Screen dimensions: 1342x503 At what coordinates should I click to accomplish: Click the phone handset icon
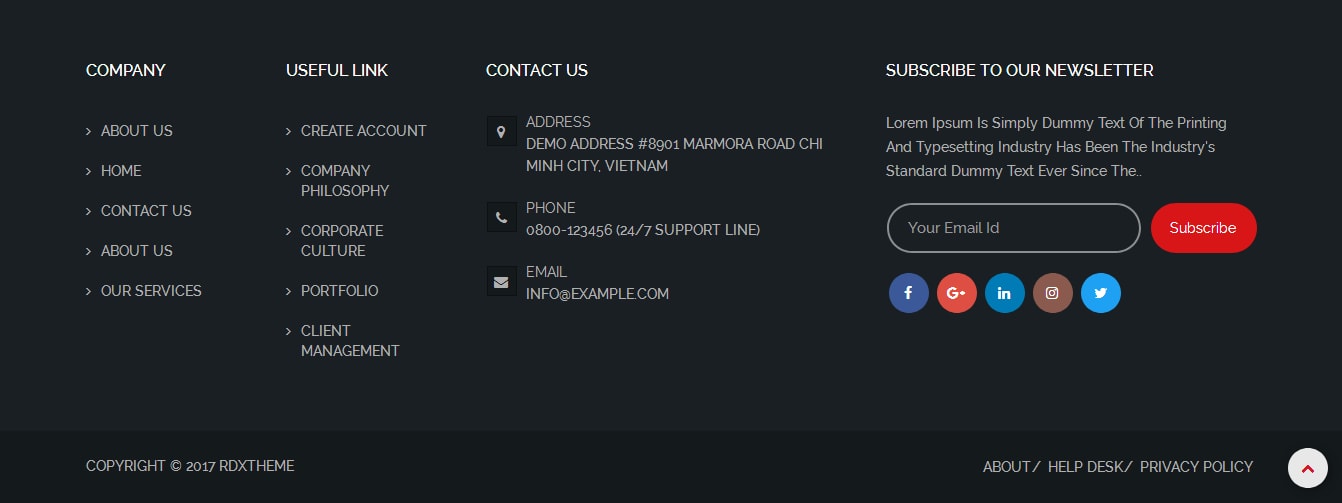click(x=501, y=217)
